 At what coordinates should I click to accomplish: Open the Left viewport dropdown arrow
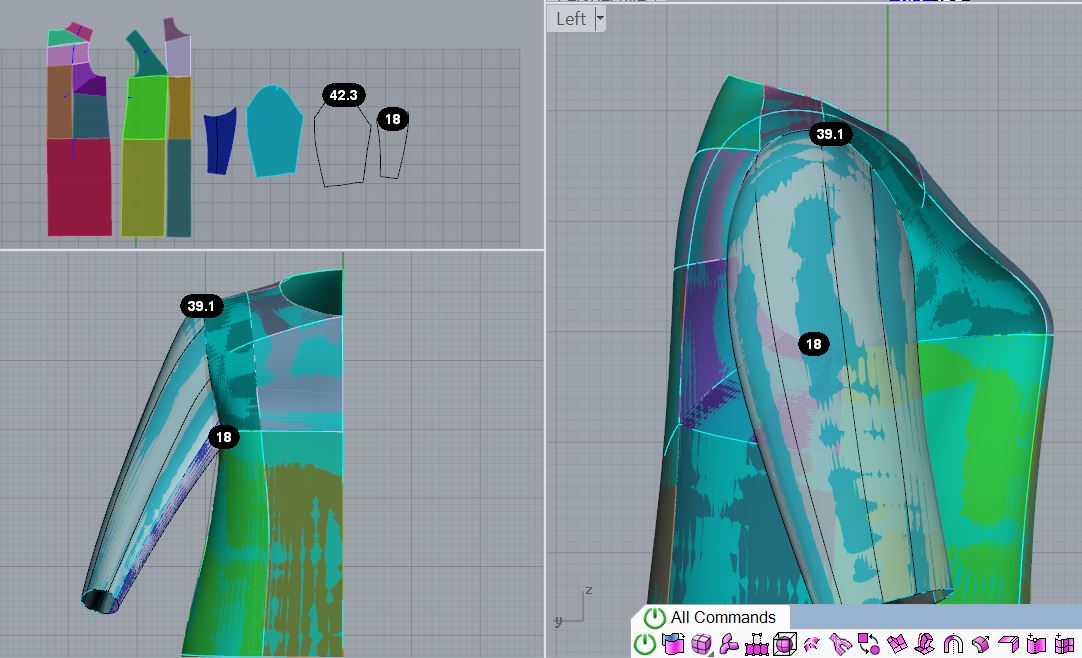point(600,19)
